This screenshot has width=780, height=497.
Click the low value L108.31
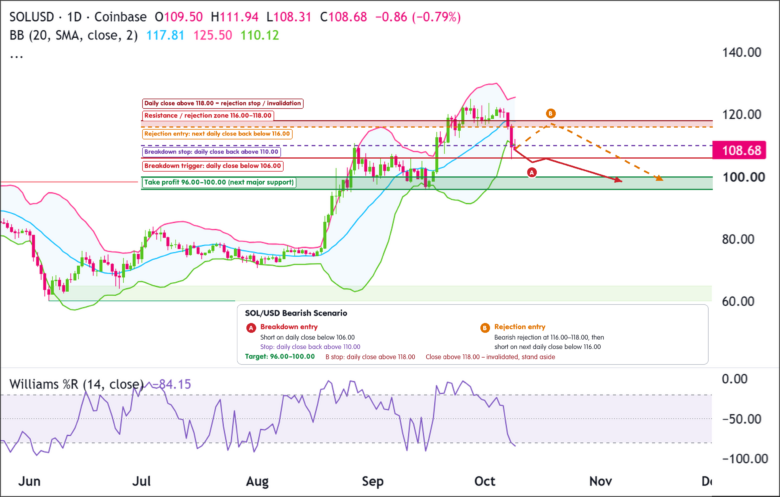289,17
